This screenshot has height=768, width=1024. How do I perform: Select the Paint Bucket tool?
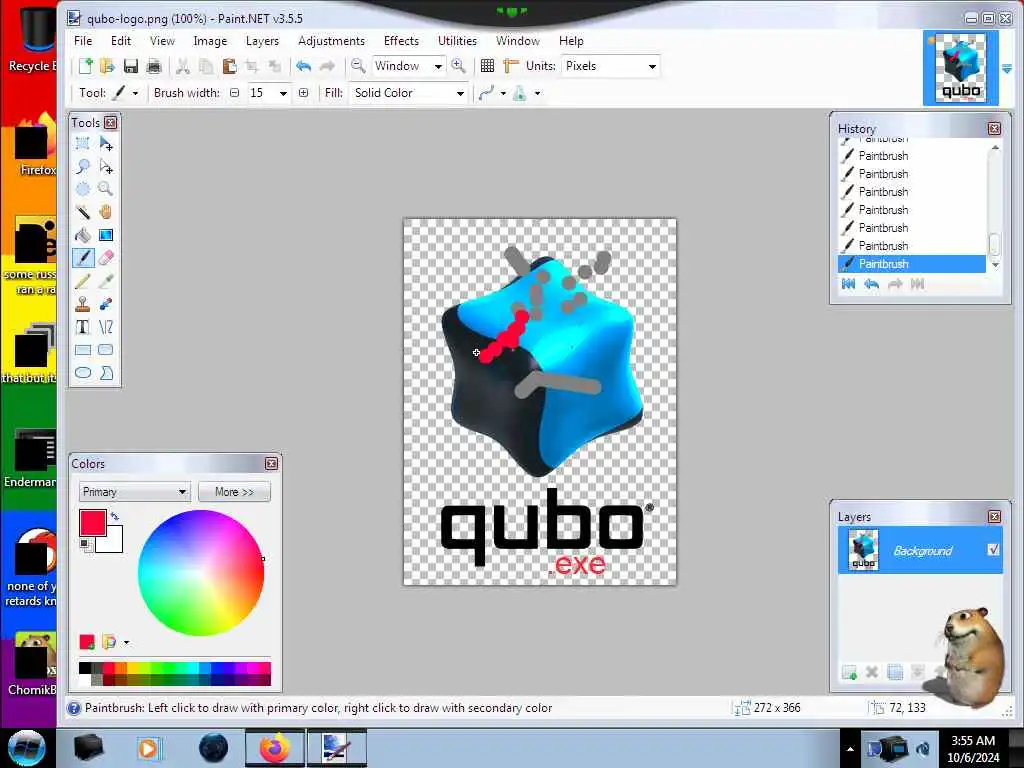(83, 235)
